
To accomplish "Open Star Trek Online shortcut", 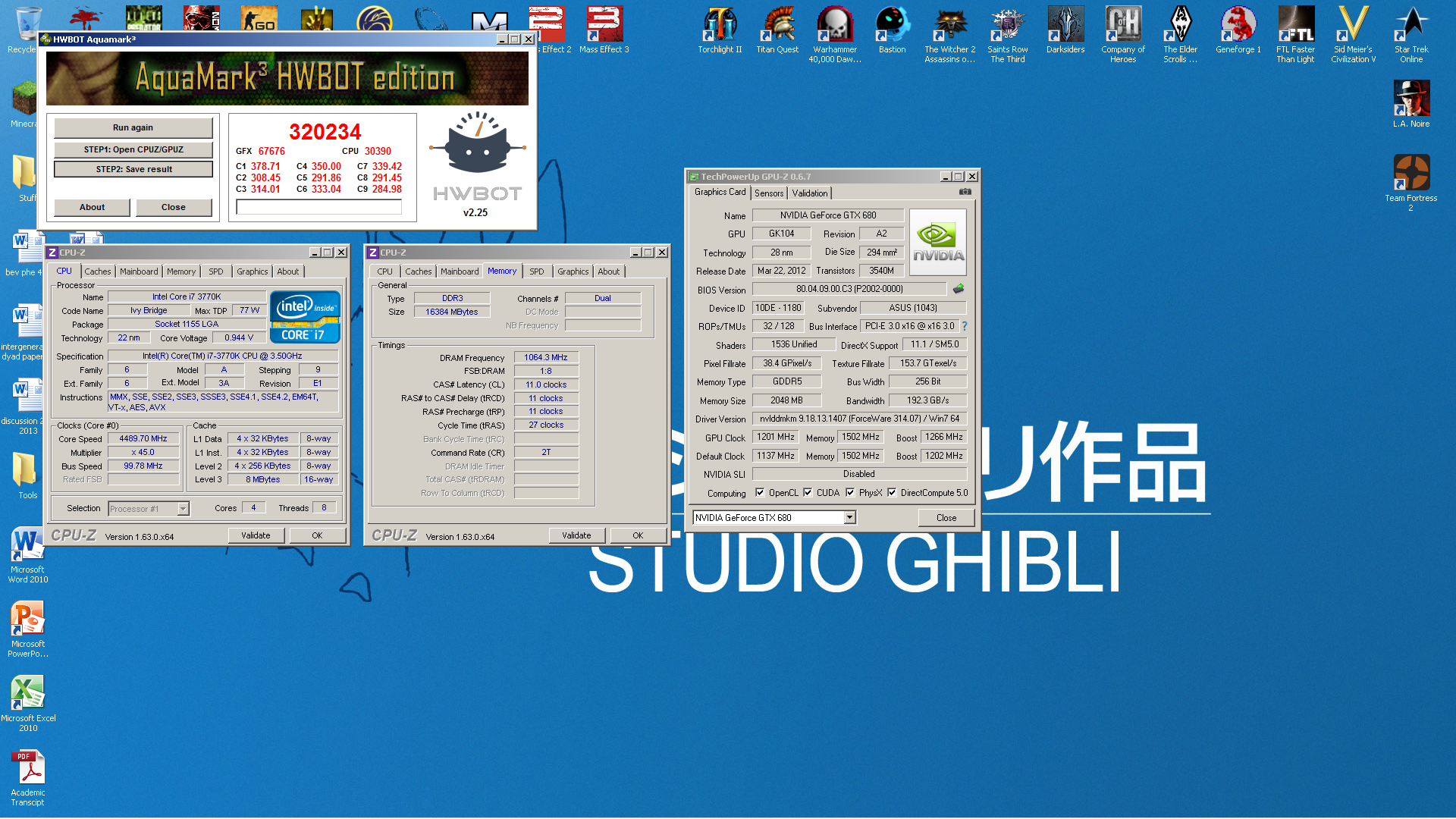I will tap(1411, 34).
